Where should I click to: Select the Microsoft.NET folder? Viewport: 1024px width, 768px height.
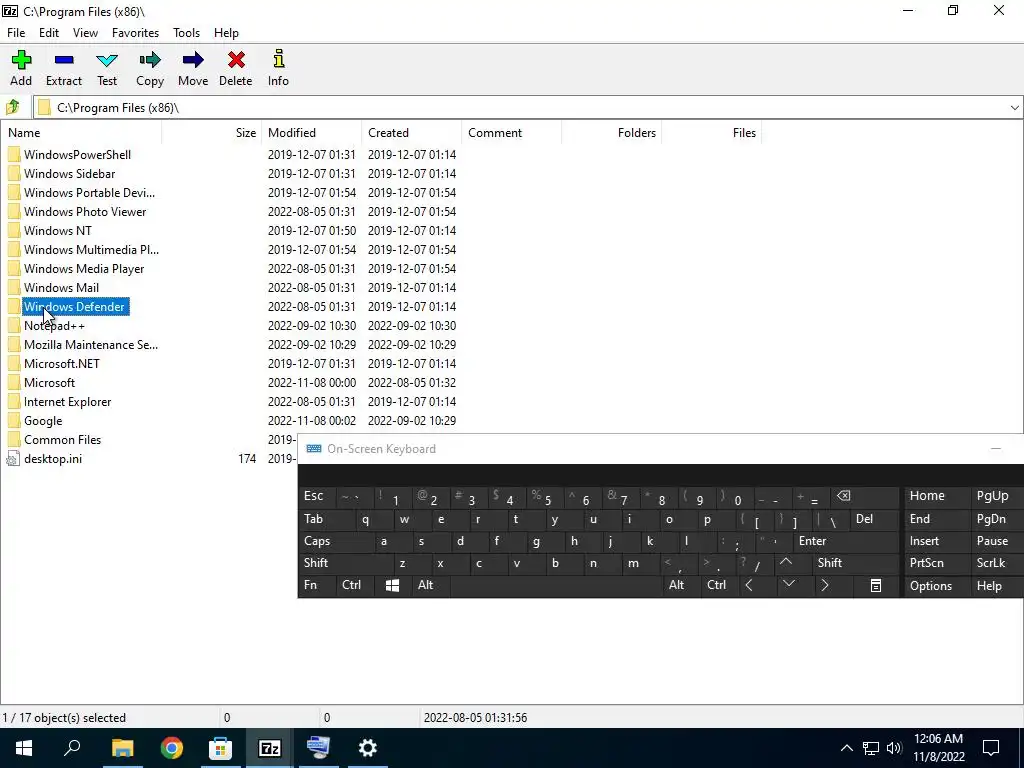click(62, 363)
